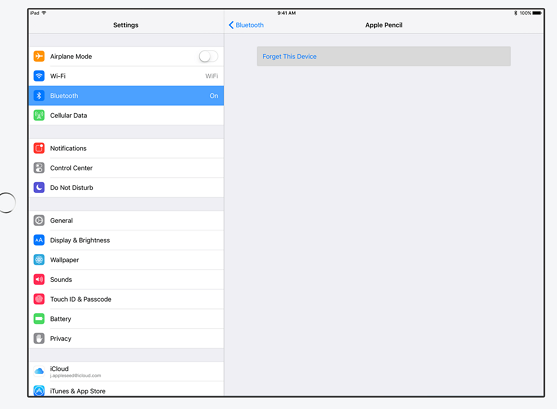Tap the General gear icon

coord(39,220)
